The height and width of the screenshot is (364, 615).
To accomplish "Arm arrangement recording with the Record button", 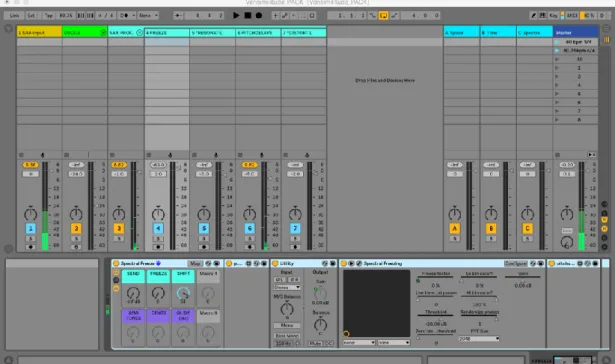I will tap(259, 15).
